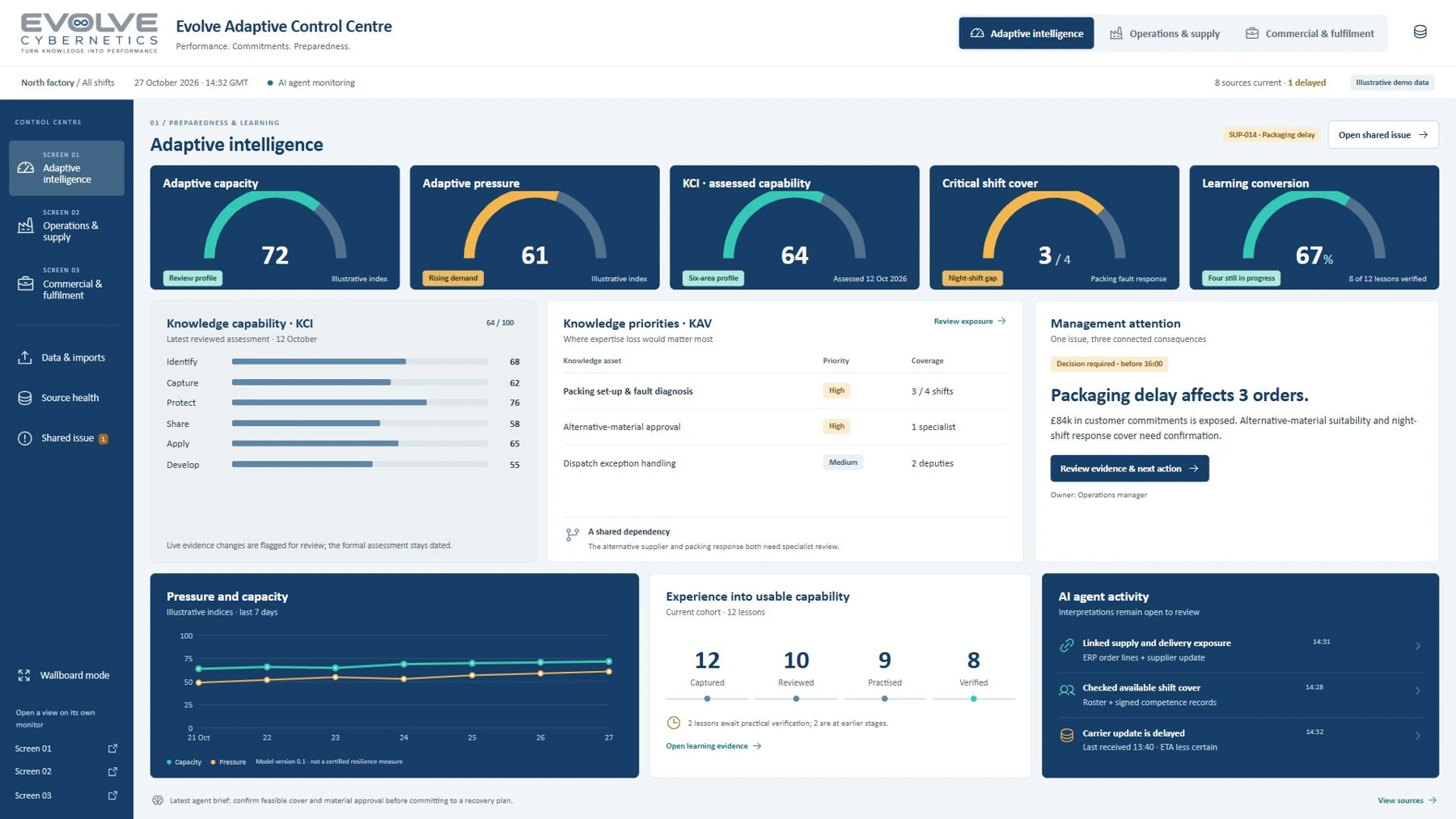This screenshot has width=1456, height=819.
Task: Click the Operations & supply factory sidebar icon
Action: click(x=26, y=226)
